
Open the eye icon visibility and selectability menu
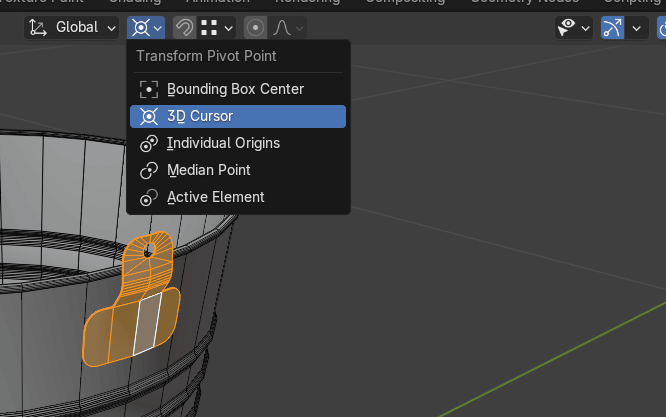pos(574,28)
